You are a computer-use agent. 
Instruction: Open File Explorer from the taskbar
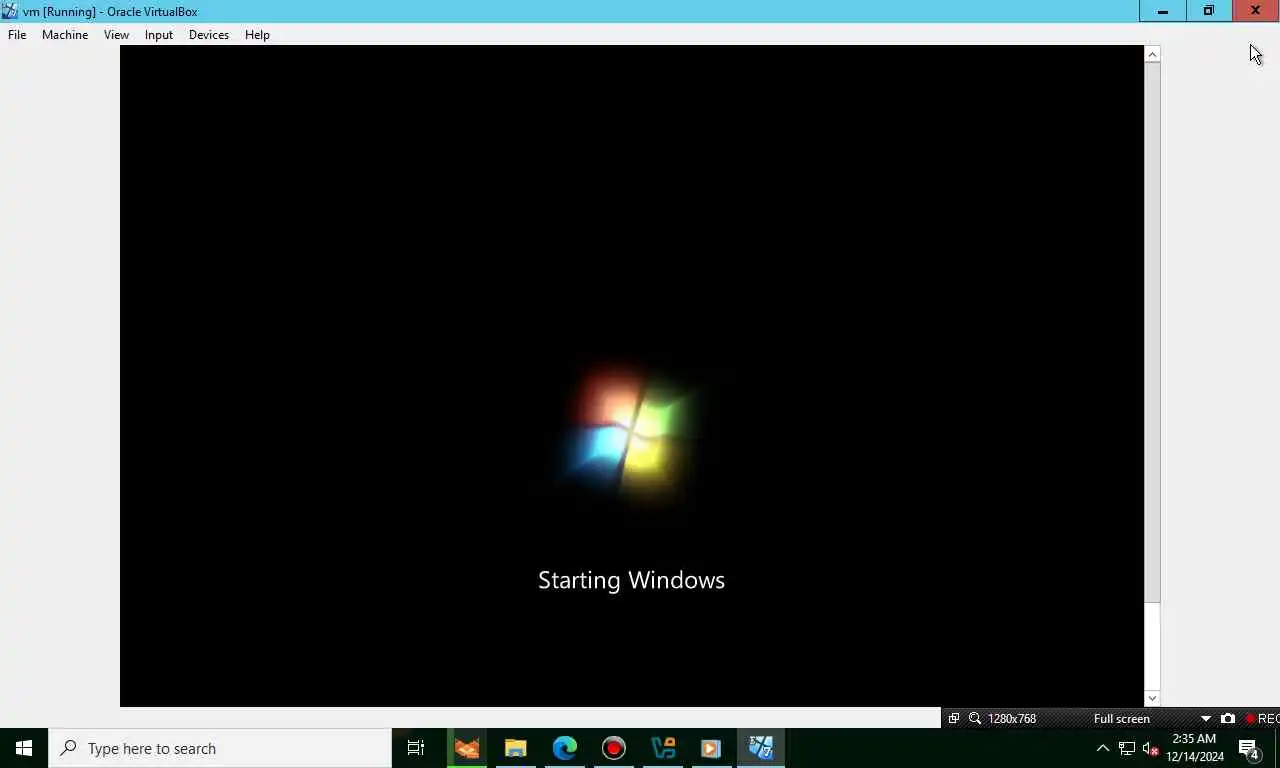(516, 748)
